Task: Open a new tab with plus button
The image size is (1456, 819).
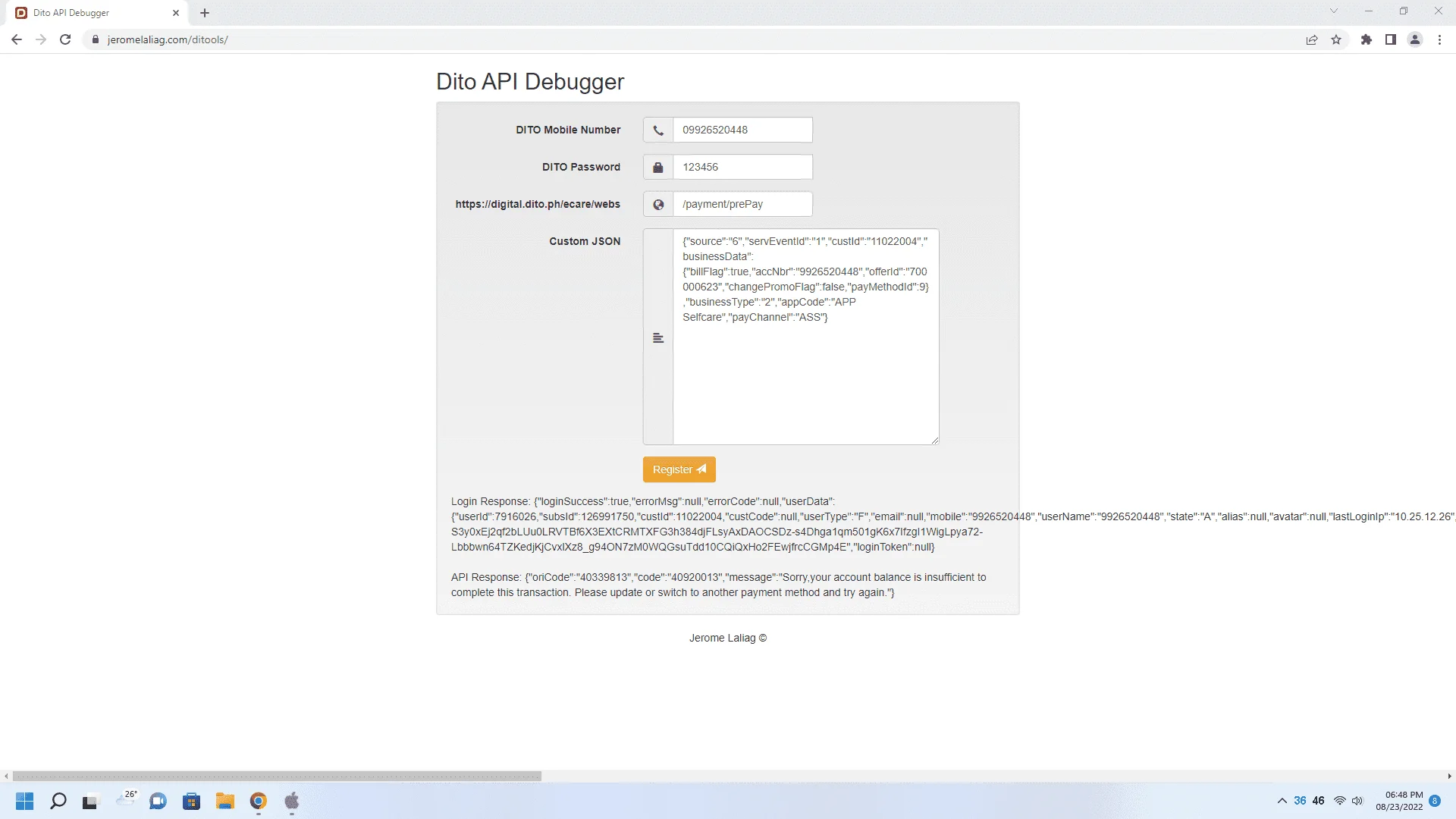Action: 205,13
